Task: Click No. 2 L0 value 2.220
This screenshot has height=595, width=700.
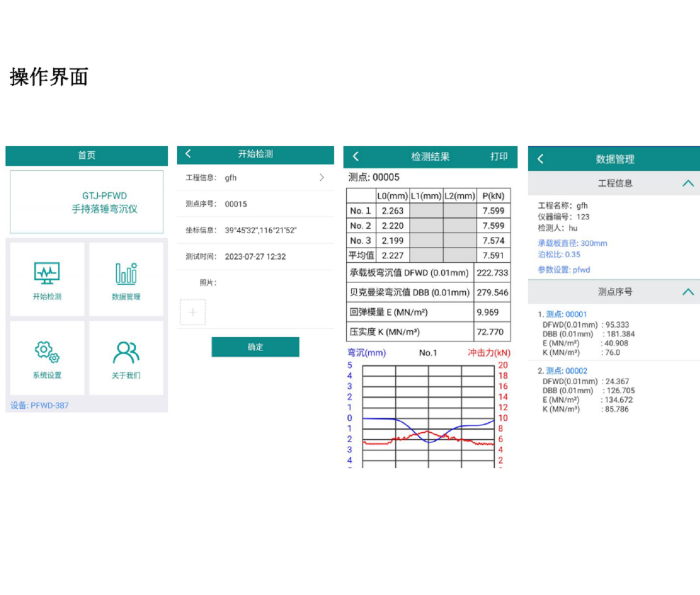Action: click(x=392, y=226)
